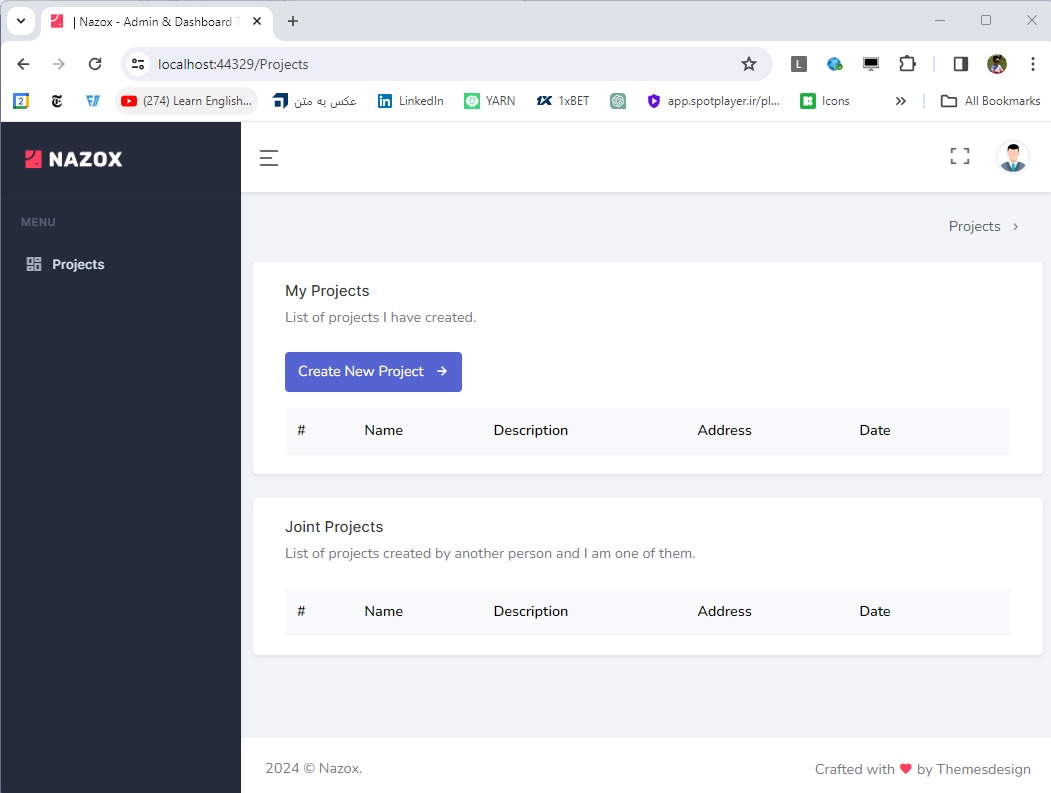Click the My Projects heading
The height and width of the screenshot is (793, 1051).
[x=327, y=291]
